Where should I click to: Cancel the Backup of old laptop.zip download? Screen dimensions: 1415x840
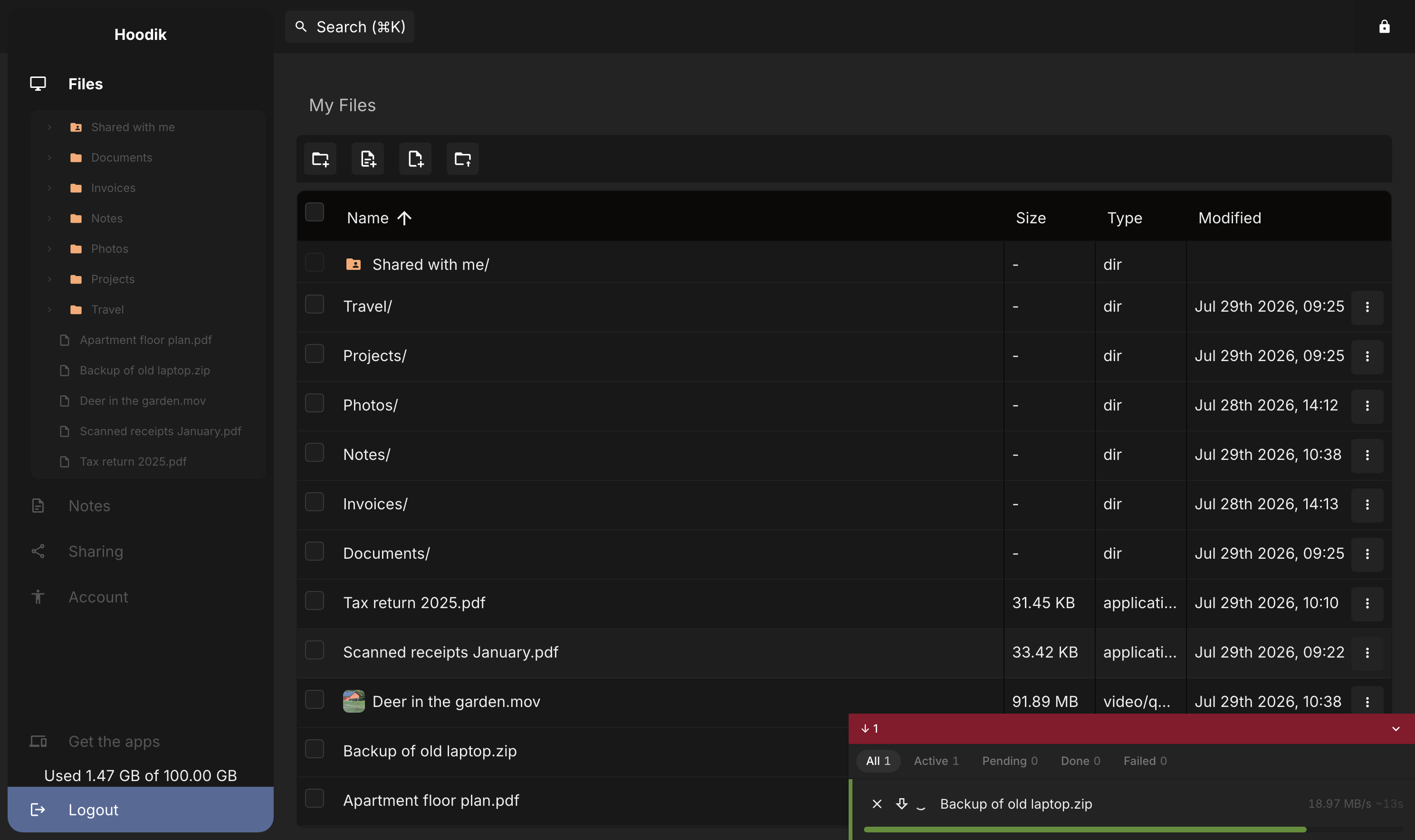[877, 804]
